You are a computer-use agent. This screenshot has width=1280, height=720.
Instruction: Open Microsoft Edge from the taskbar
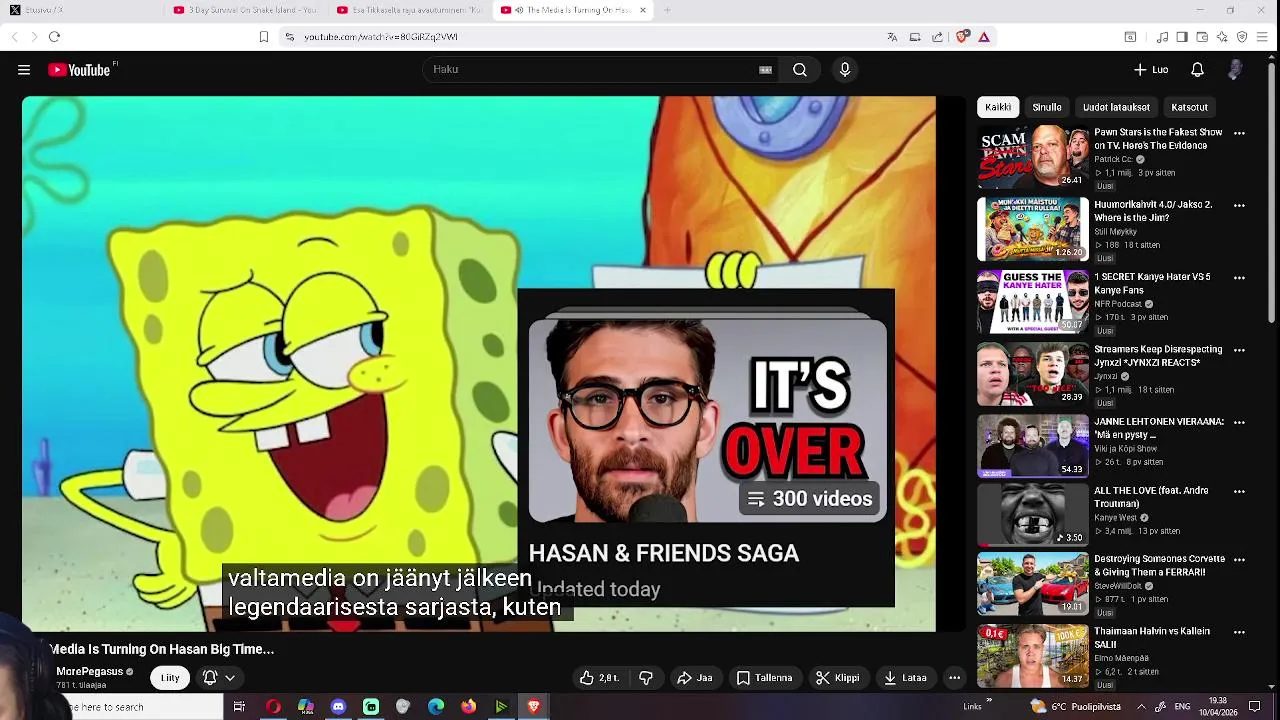click(436, 707)
